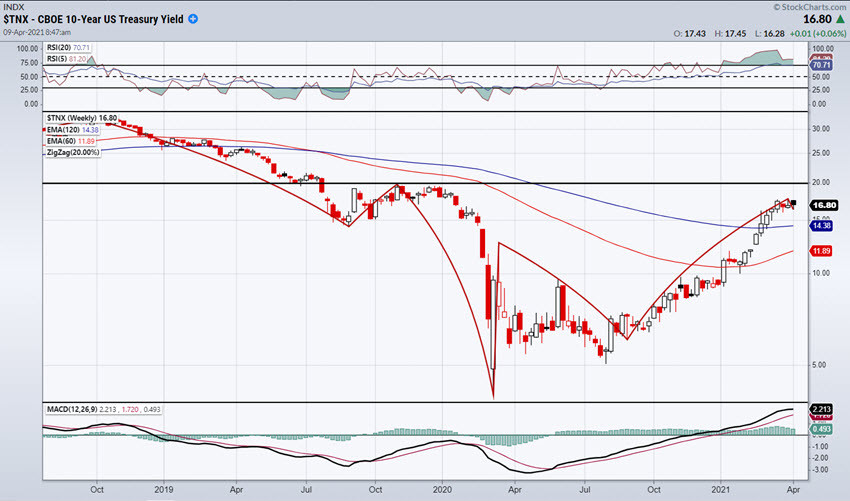Click the RSI(5) legend label
The height and width of the screenshot is (501, 850).
(67, 59)
